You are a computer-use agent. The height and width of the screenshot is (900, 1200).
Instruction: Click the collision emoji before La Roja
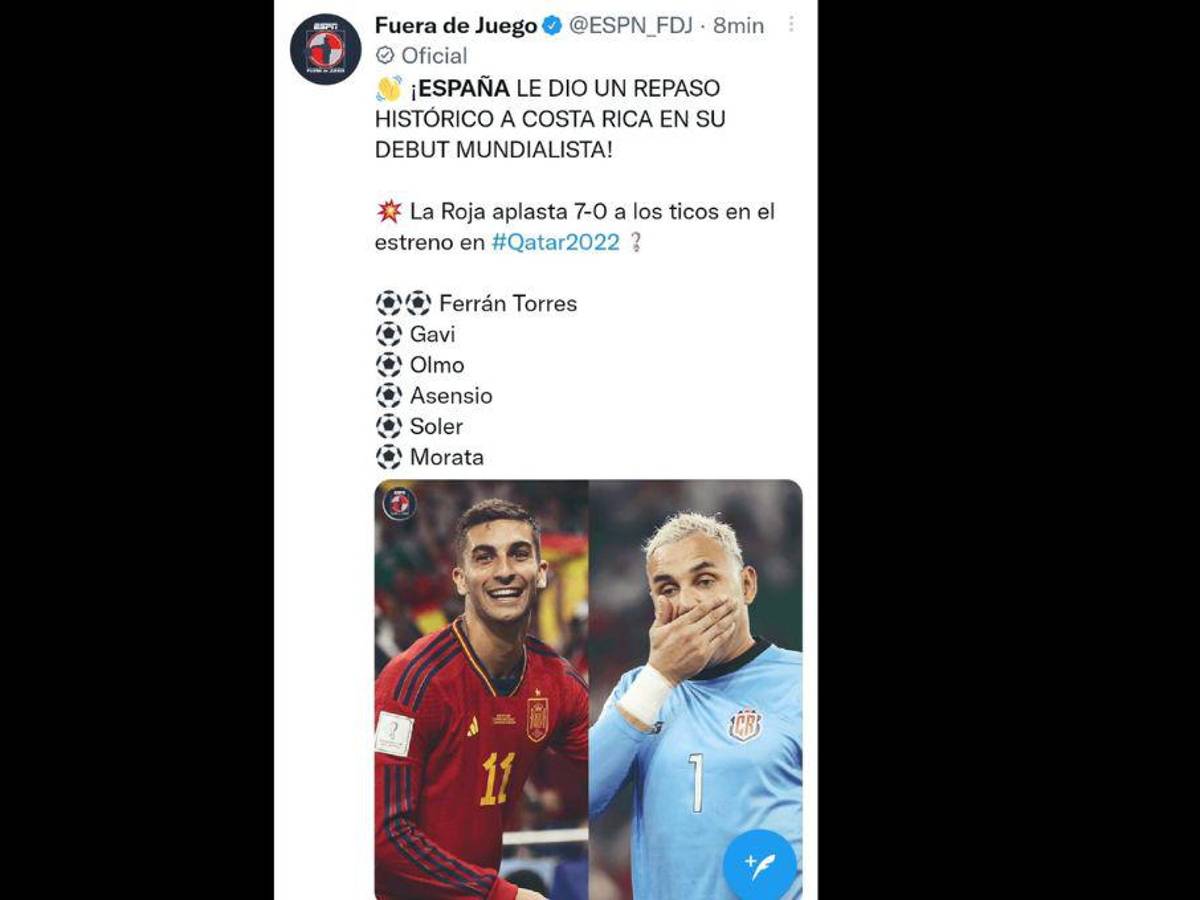pyautogui.click(x=389, y=211)
